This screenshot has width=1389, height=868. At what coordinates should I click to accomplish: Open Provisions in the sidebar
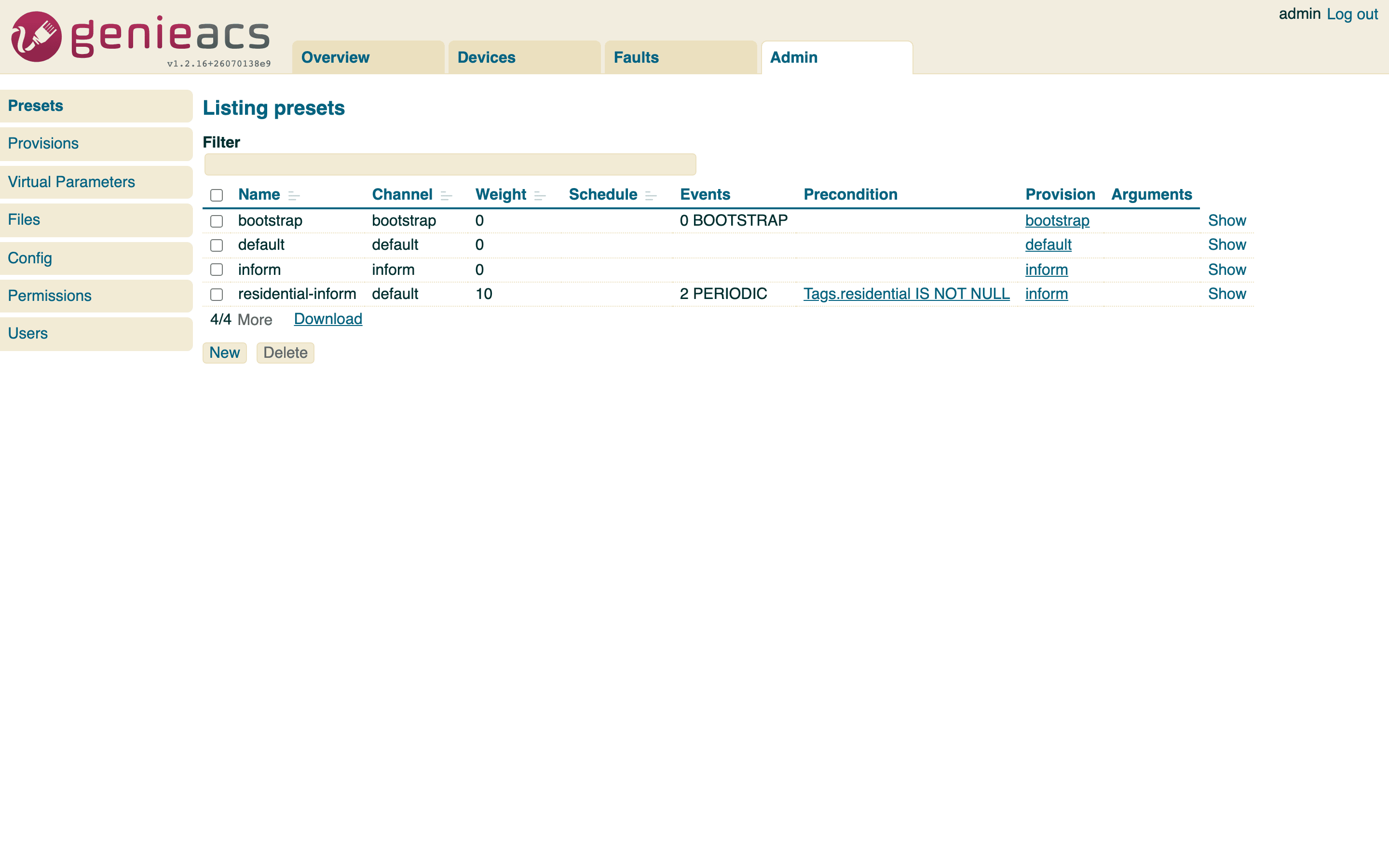click(96, 144)
